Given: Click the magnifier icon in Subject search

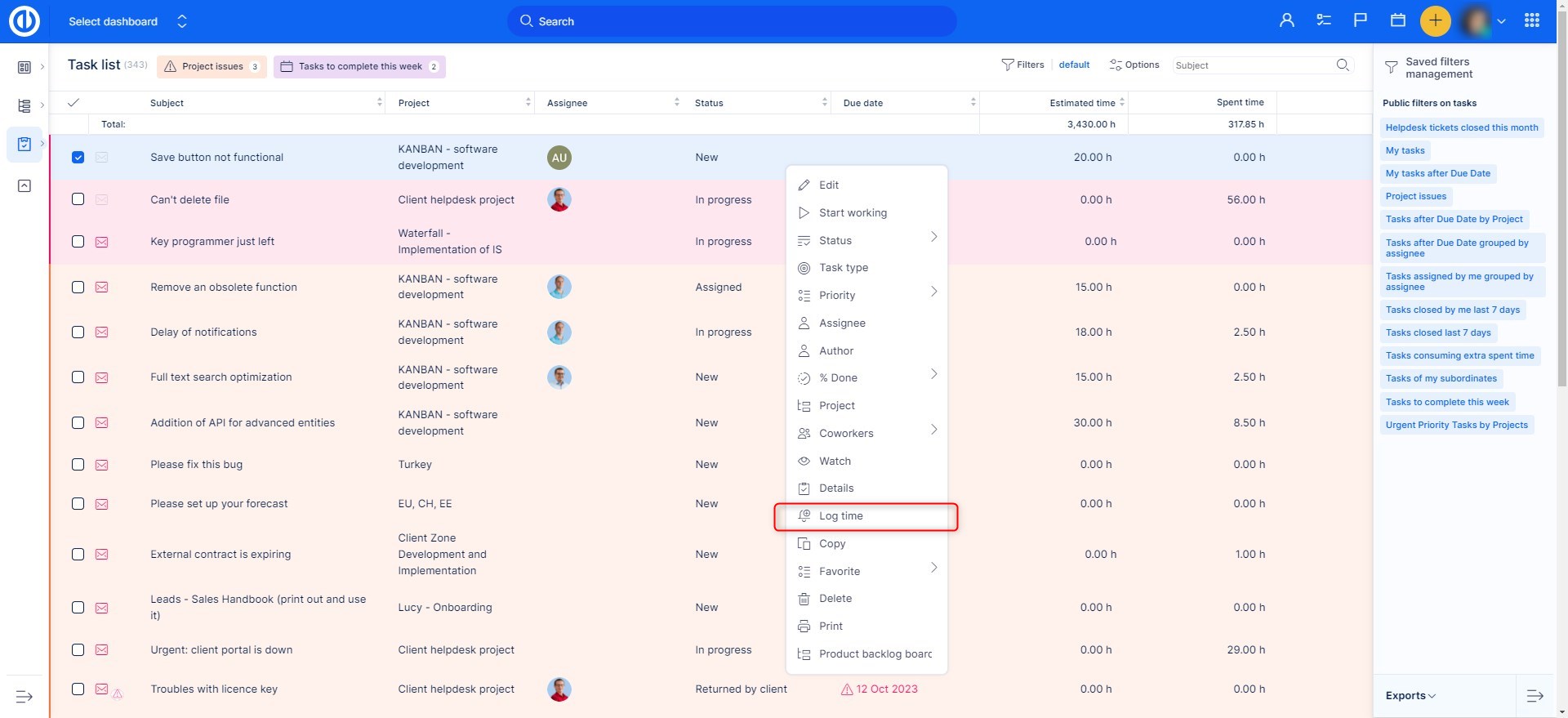Looking at the screenshot, I should 1343,65.
